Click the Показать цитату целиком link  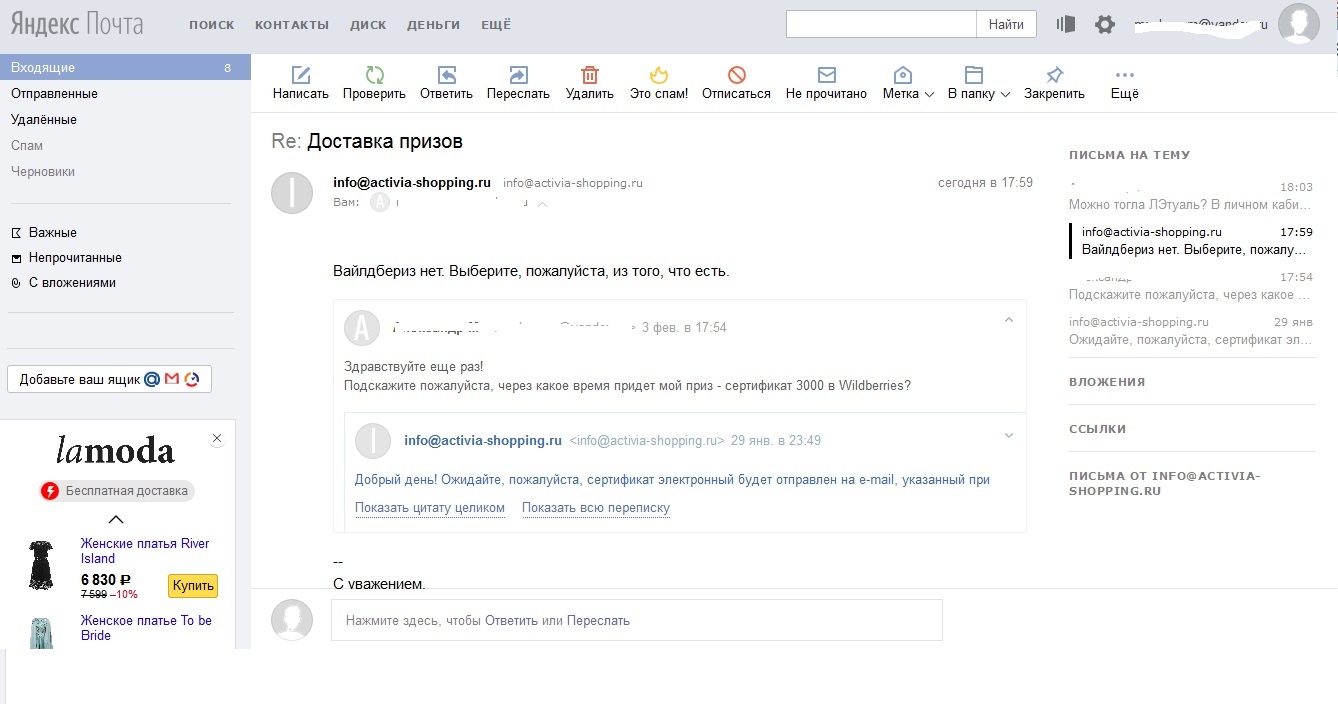[430, 508]
